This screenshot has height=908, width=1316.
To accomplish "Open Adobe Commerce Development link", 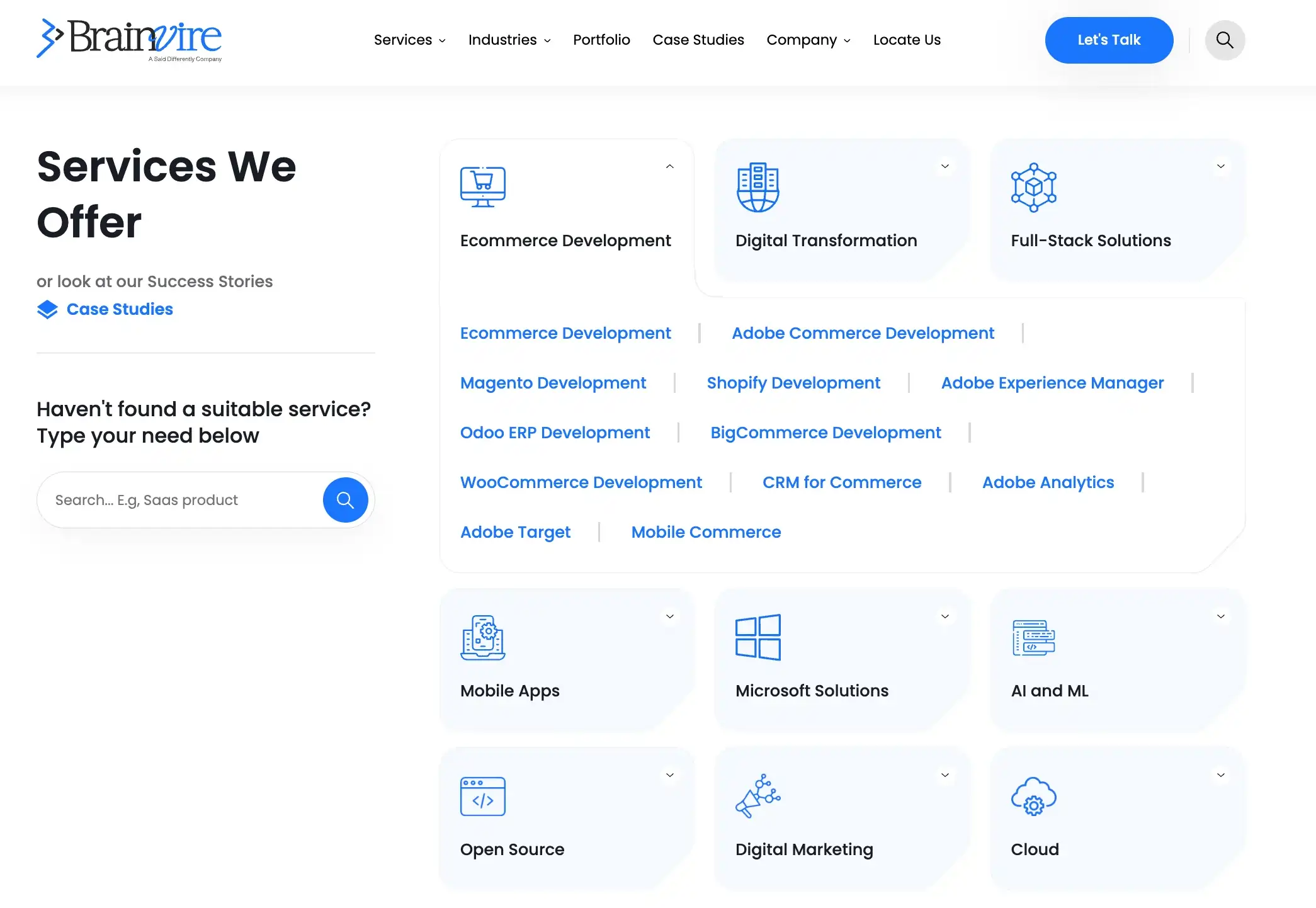I will [x=863, y=333].
